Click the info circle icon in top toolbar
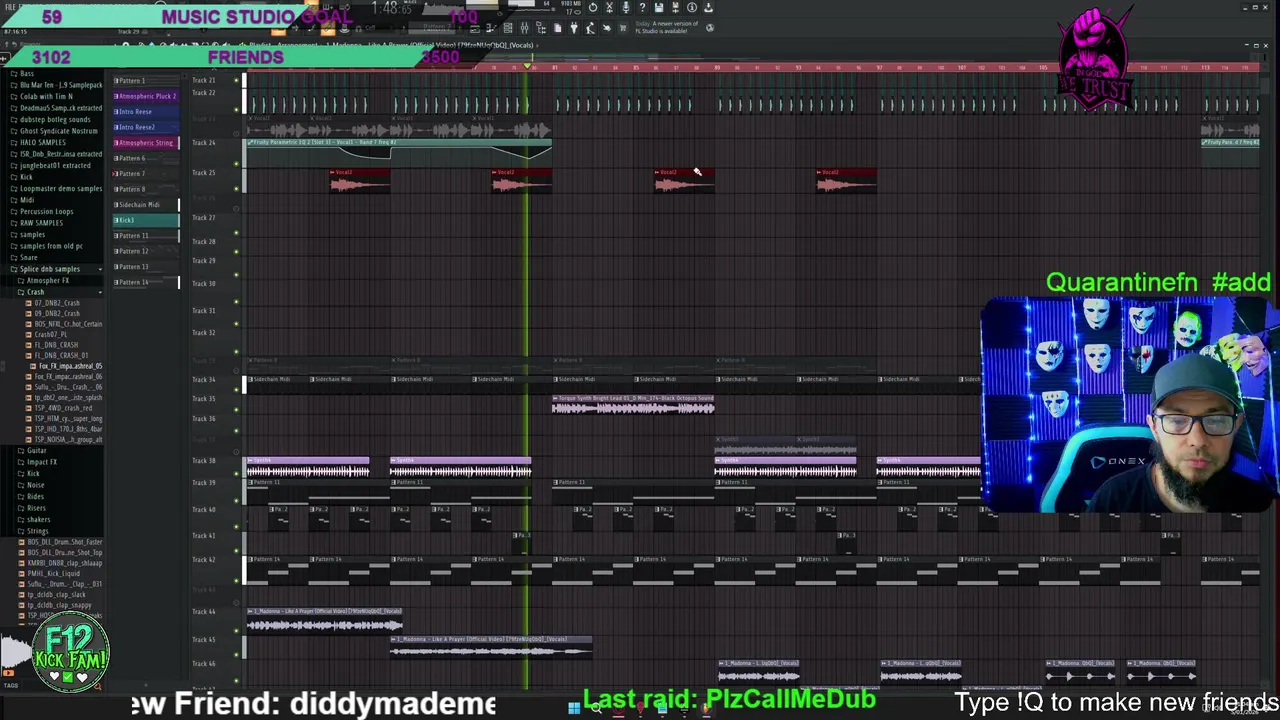The image size is (1280, 720). pyautogui.click(x=692, y=8)
